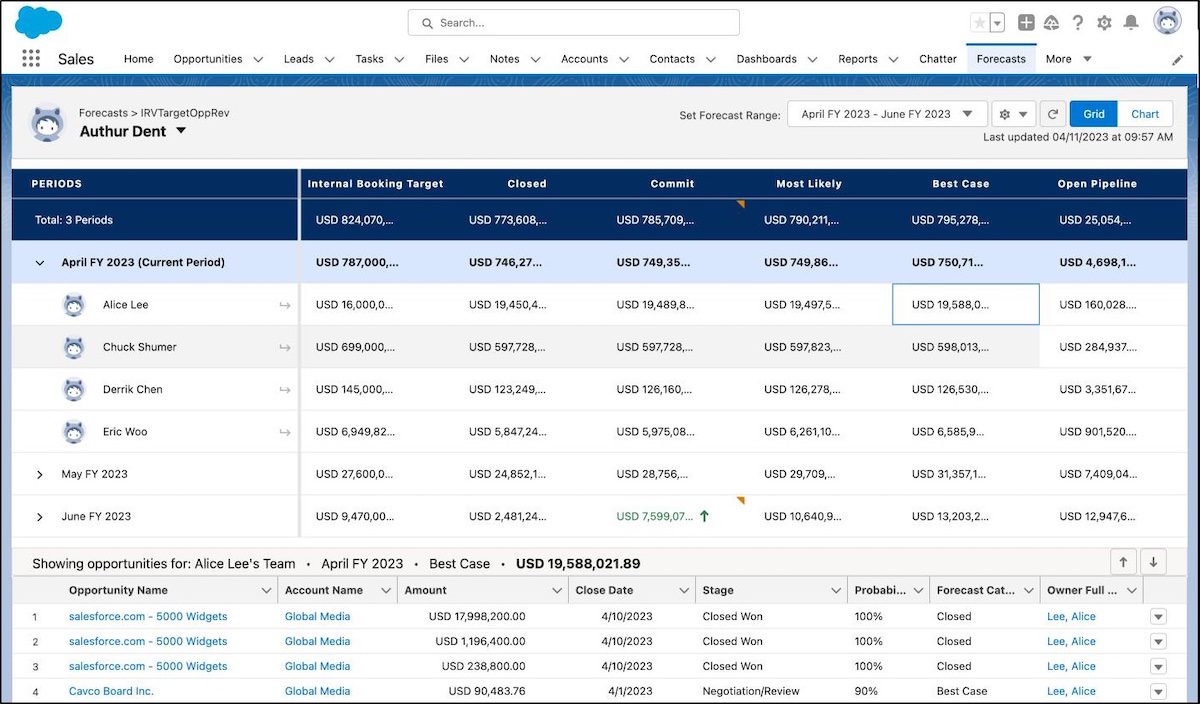Go to the Reports tab
This screenshot has width=1200, height=704.
(857, 59)
